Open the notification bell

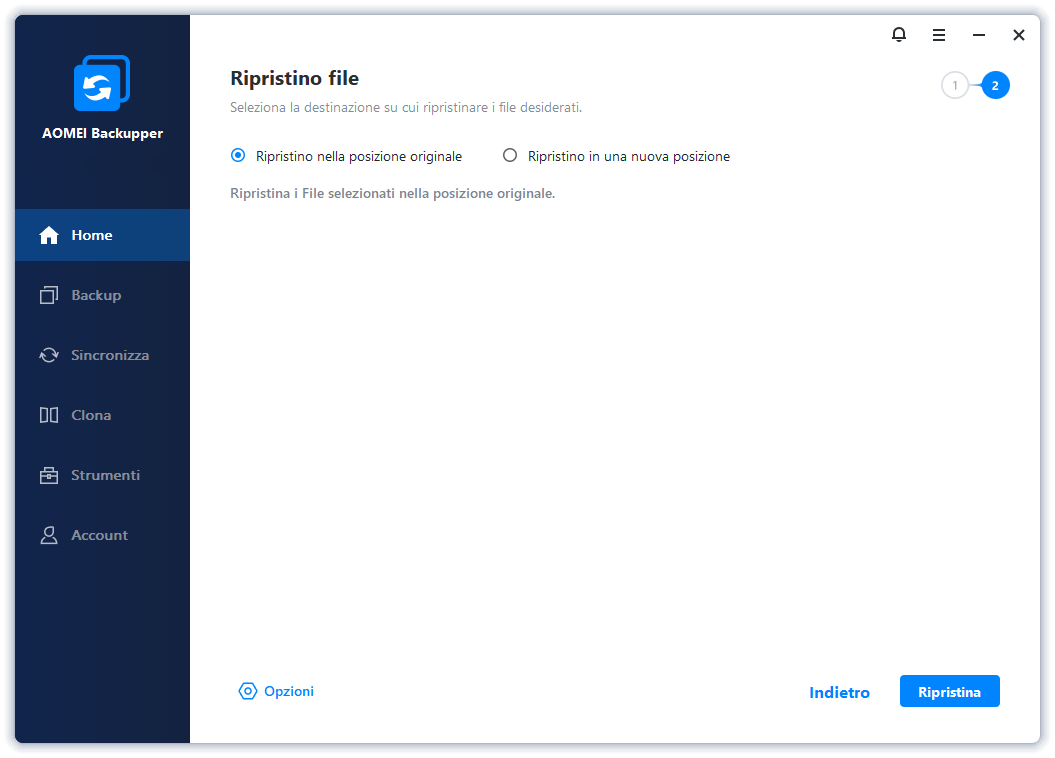(898, 35)
